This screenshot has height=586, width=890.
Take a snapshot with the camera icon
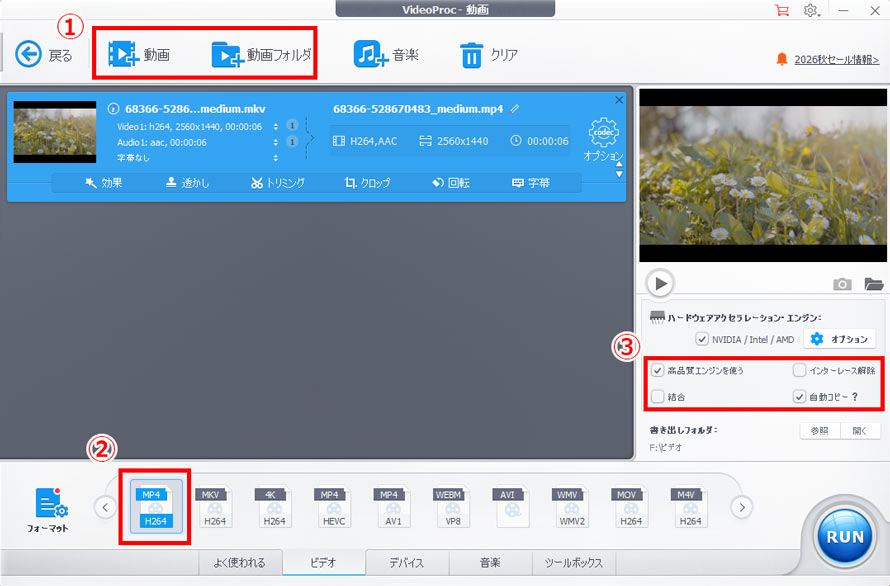tap(842, 283)
